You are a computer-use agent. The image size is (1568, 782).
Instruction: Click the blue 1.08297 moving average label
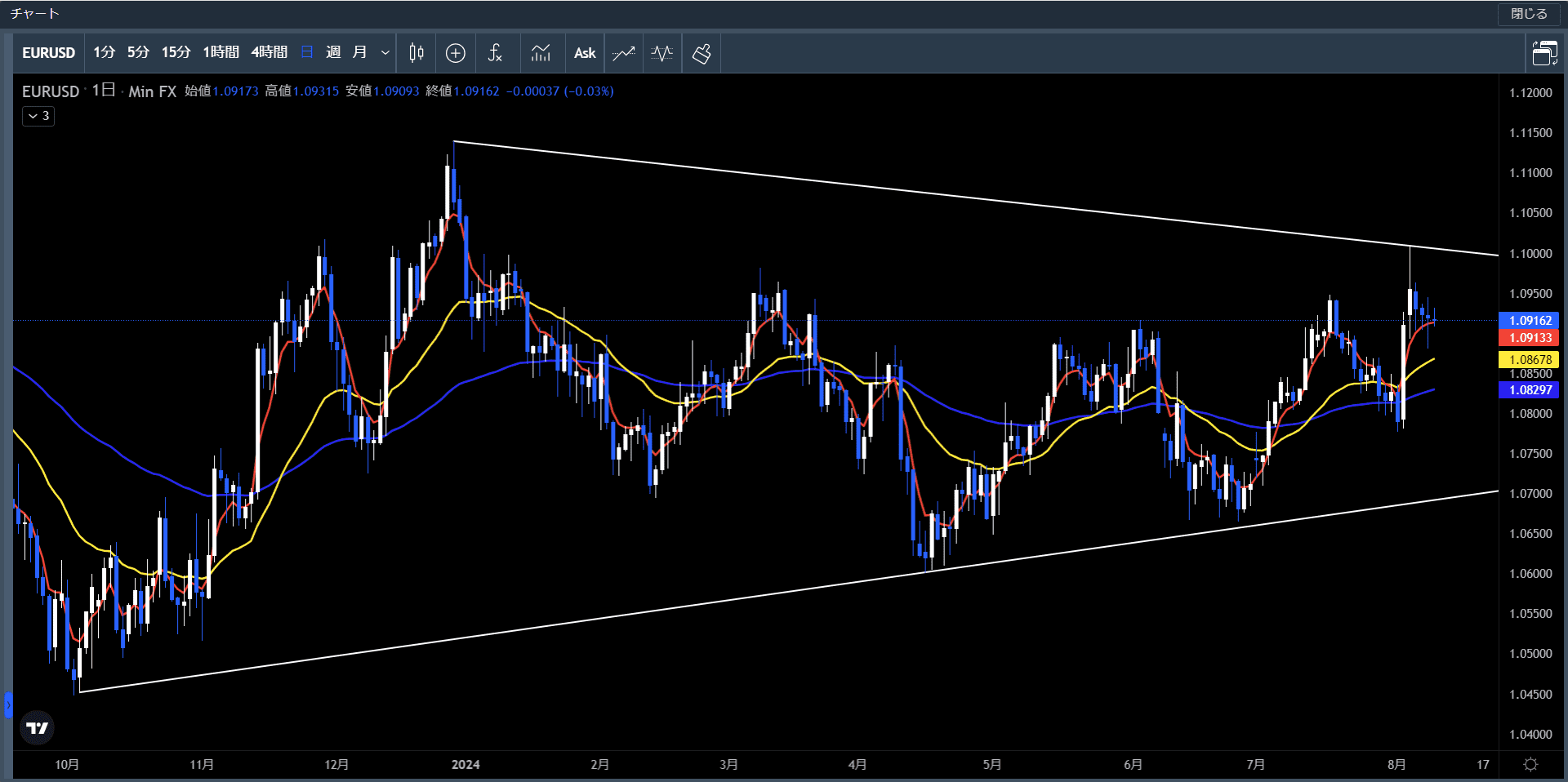1530,390
